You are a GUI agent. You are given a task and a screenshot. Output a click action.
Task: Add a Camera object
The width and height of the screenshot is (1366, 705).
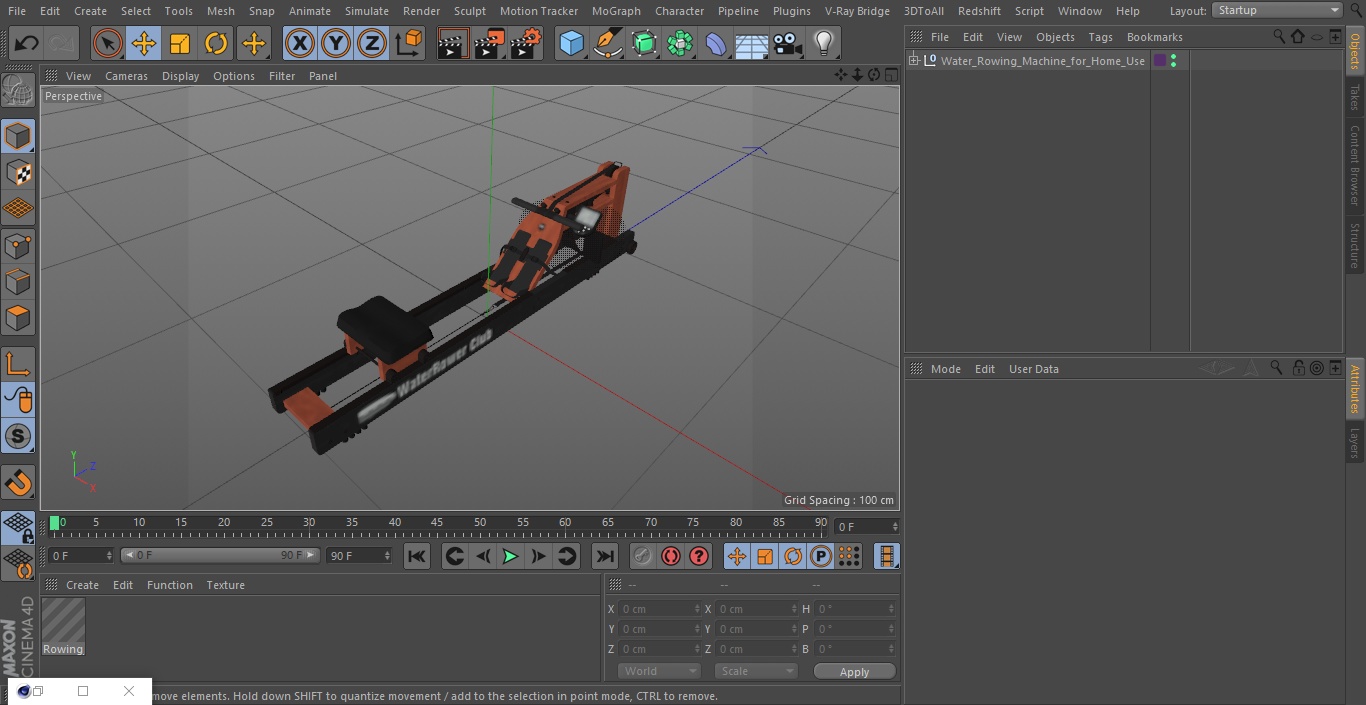pos(788,43)
